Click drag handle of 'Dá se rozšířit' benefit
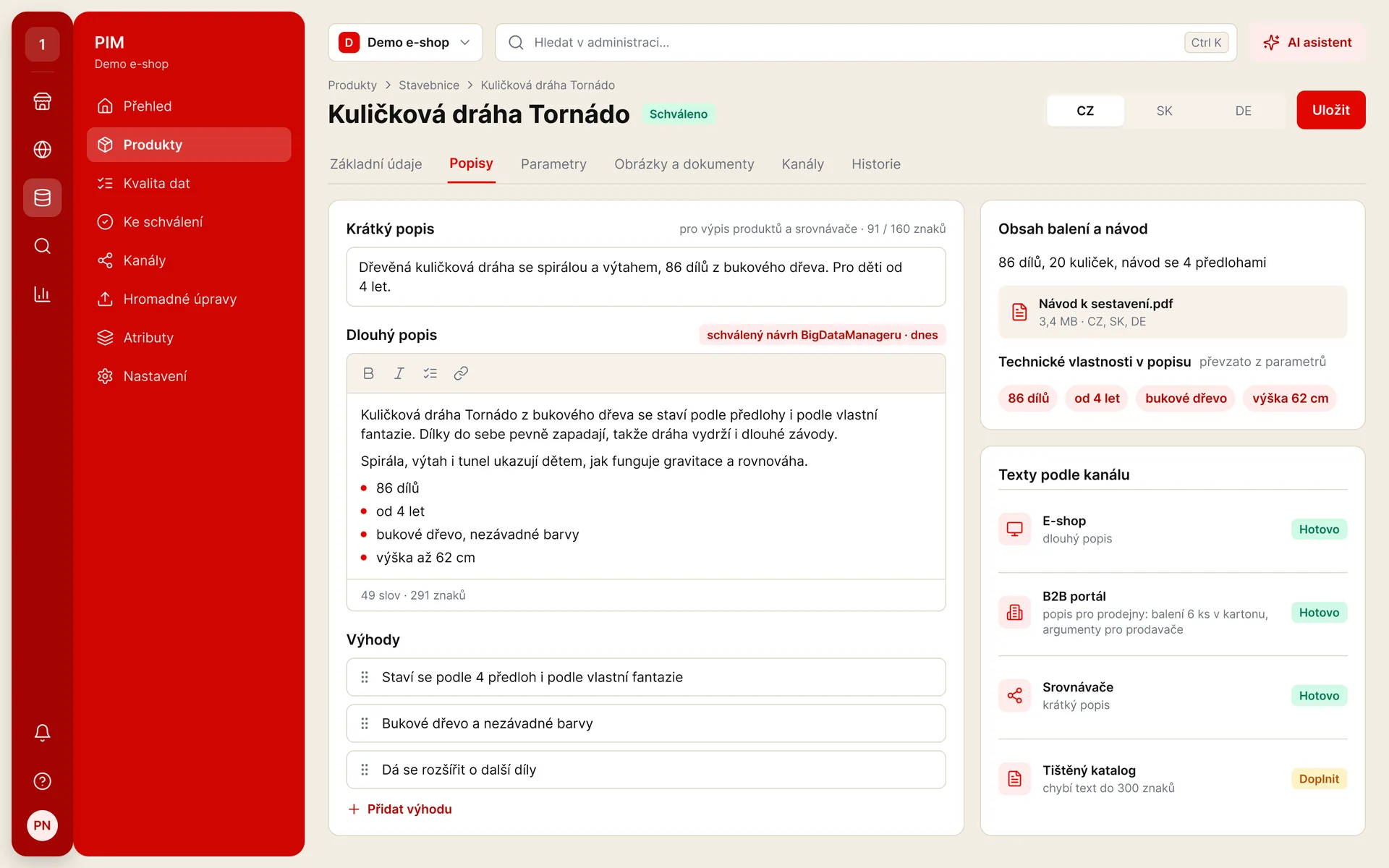This screenshot has height=868, width=1389. 365,770
